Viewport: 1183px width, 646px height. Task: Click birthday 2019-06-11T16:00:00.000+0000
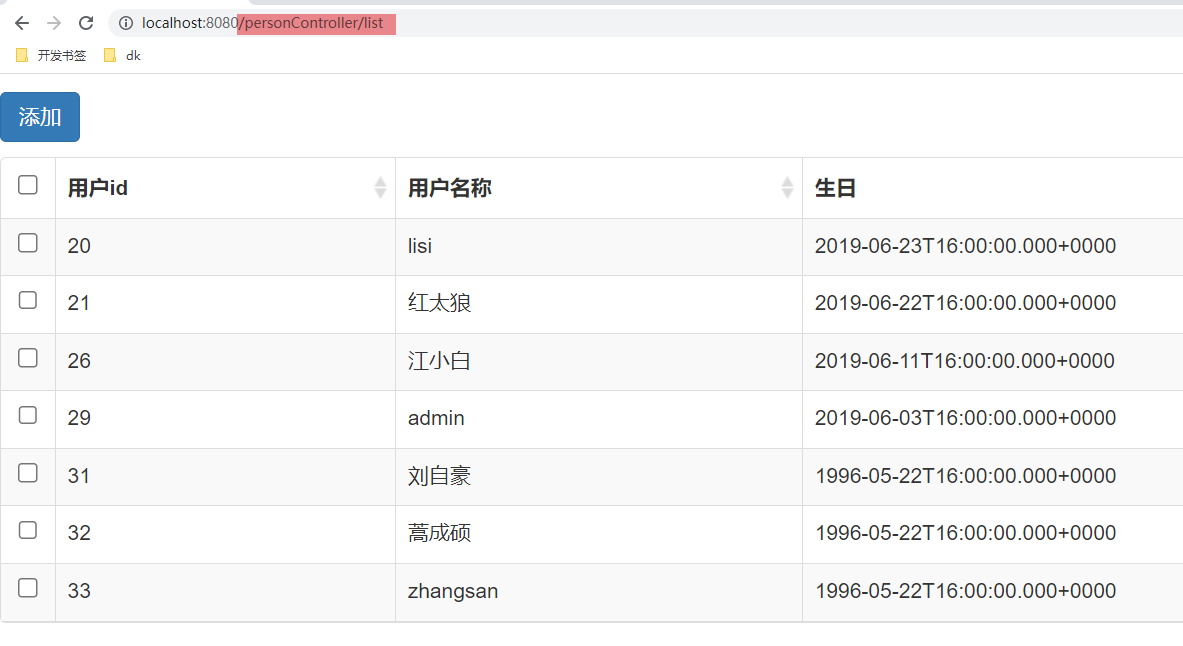[965, 361]
